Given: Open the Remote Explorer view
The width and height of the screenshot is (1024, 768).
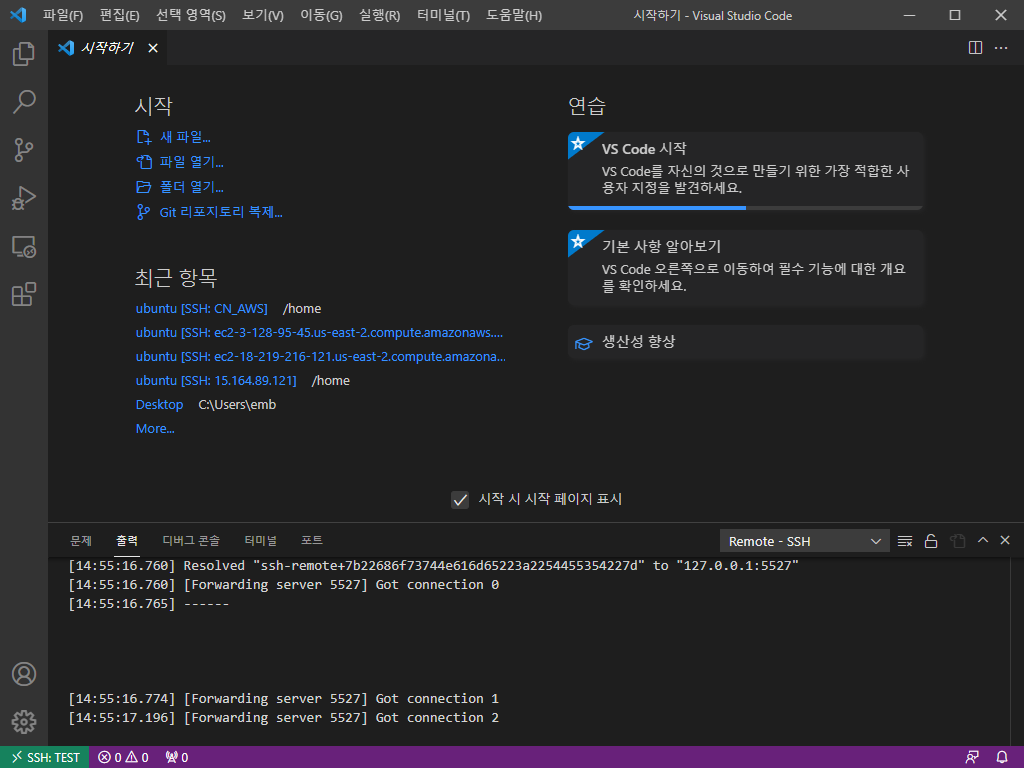Looking at the screenshot, I should tap(24, 246).
